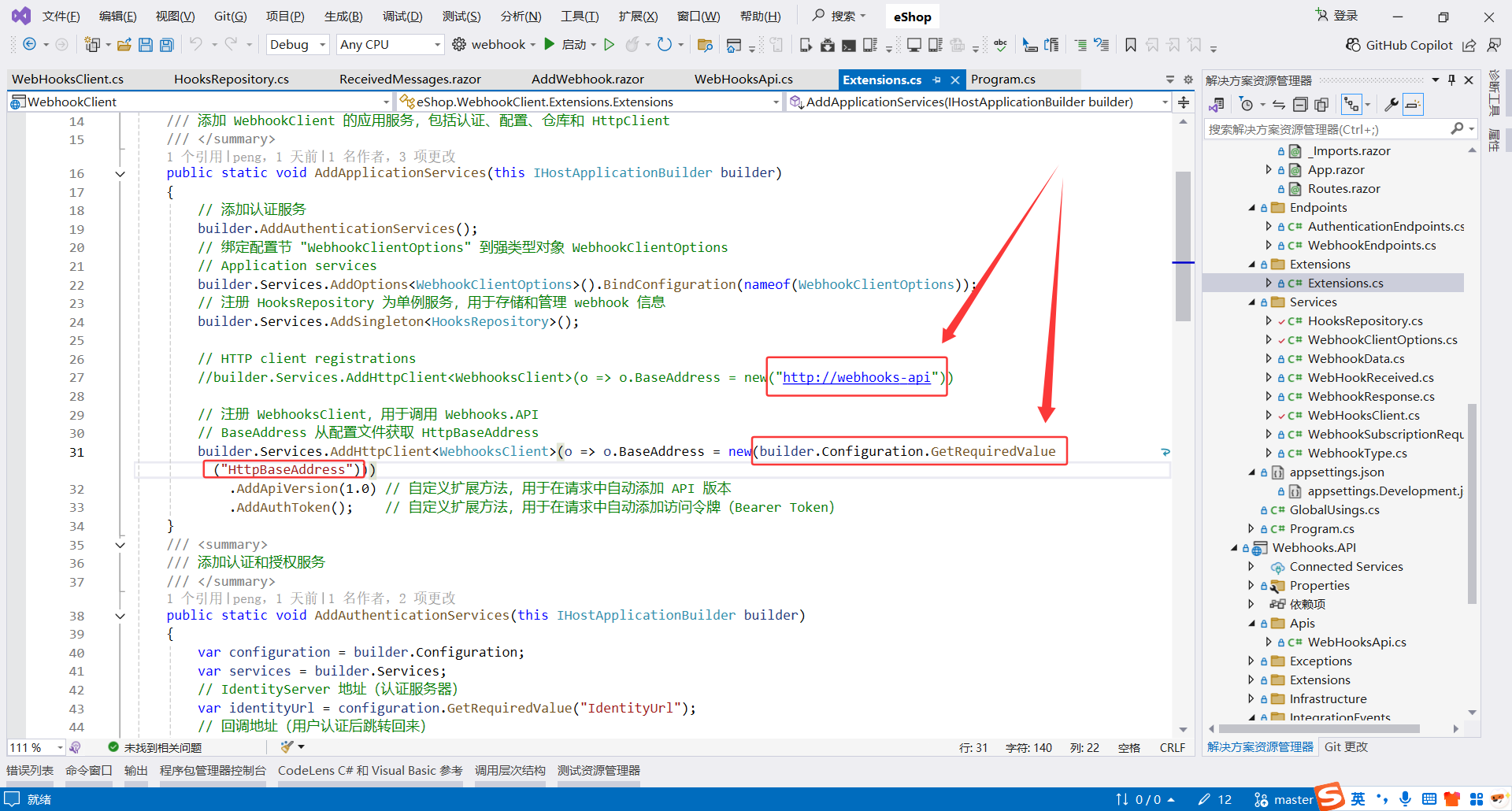The width and height of the screenshot is (1512, 811).
Task: Click the Show All Files icon in Solution Explorer
Action: [x=1321, y=105]
